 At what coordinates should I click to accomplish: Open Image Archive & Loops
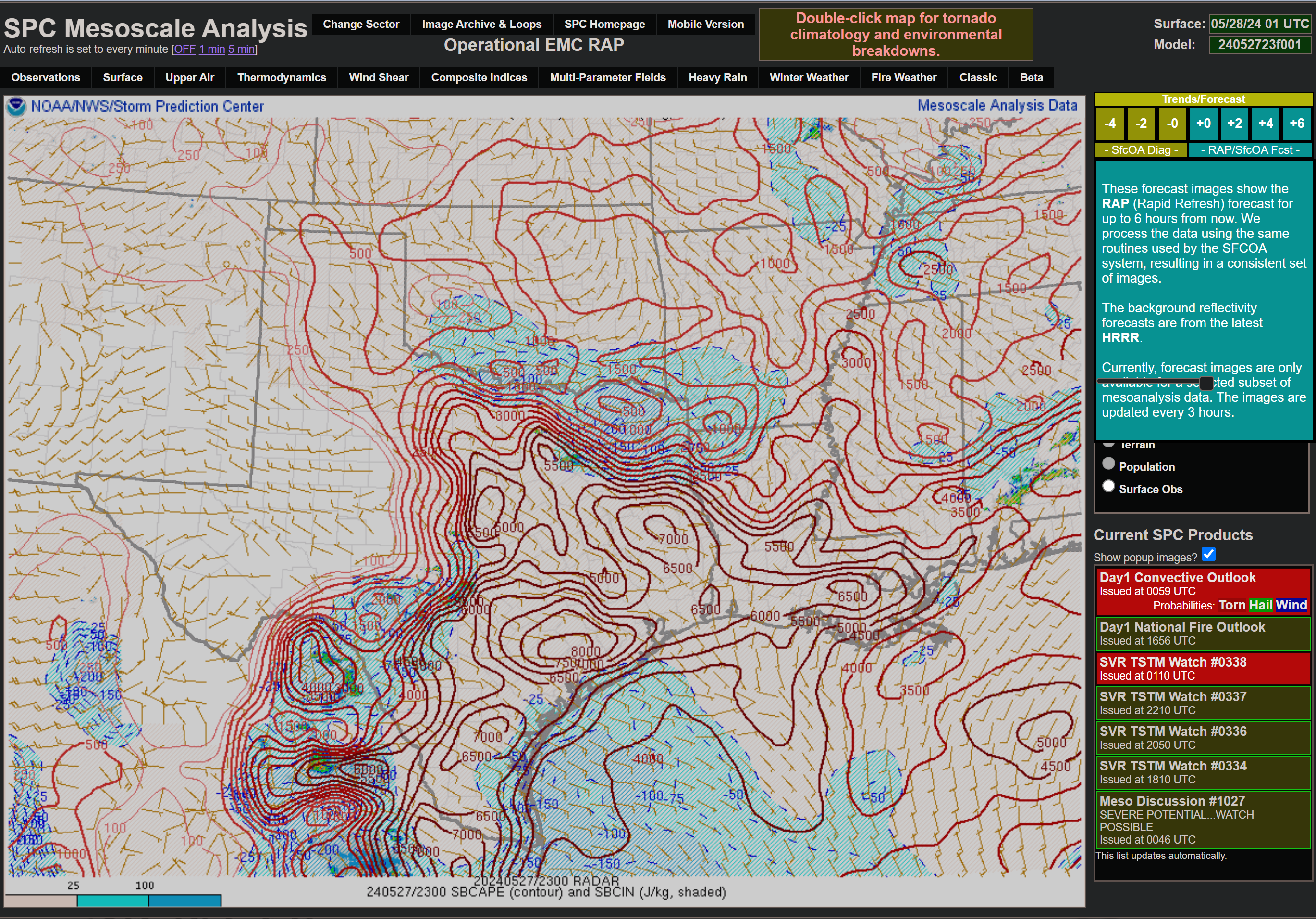481,24
